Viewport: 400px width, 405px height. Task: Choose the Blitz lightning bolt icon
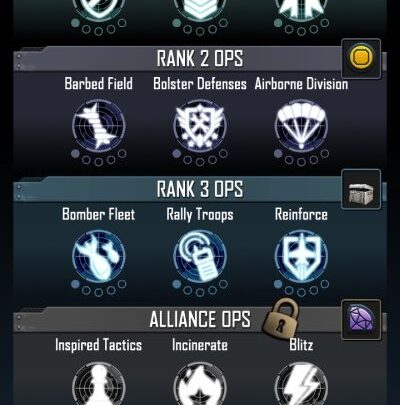click(x=301, y=384)
